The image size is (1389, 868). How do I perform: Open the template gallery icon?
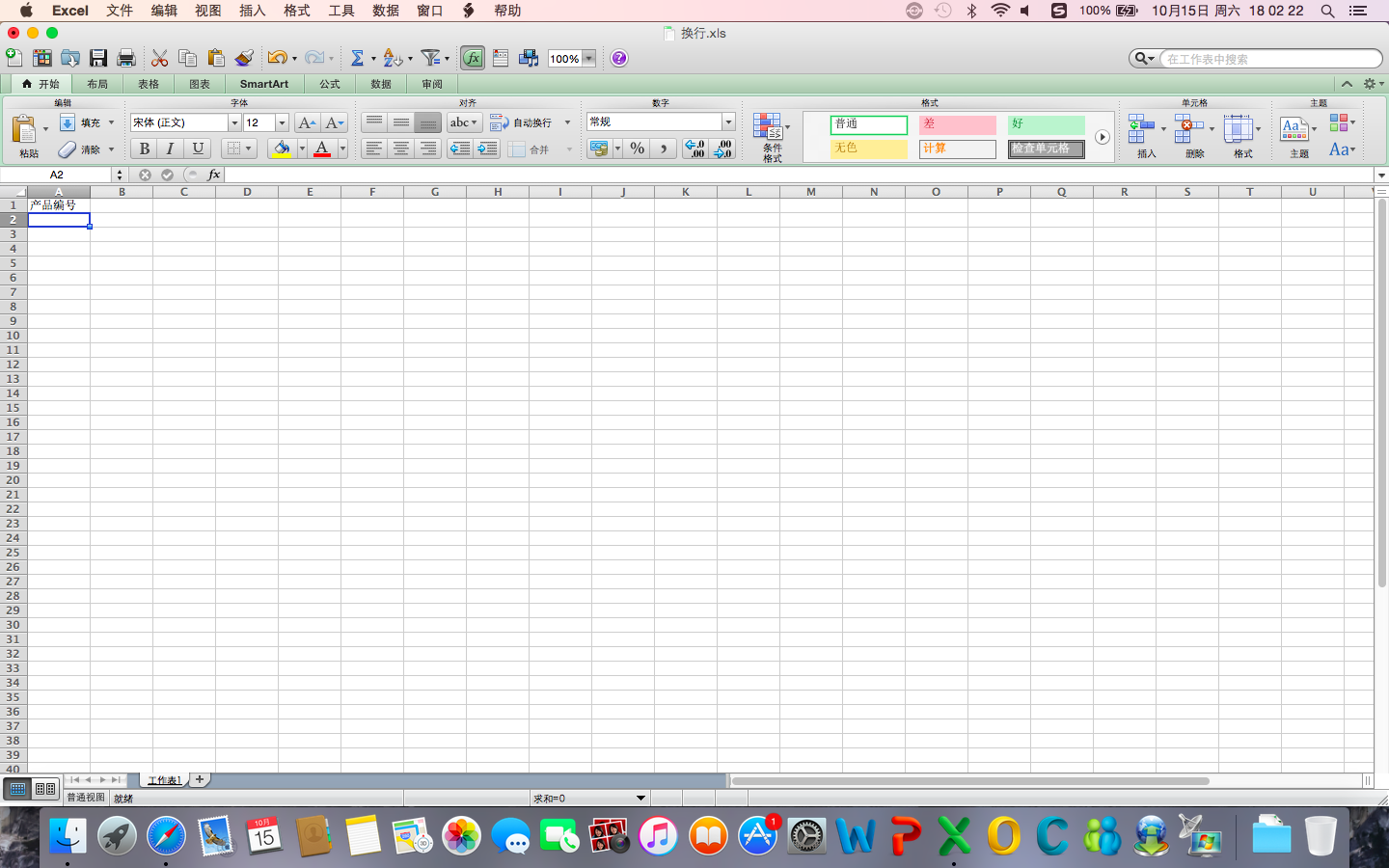[41, 58]
